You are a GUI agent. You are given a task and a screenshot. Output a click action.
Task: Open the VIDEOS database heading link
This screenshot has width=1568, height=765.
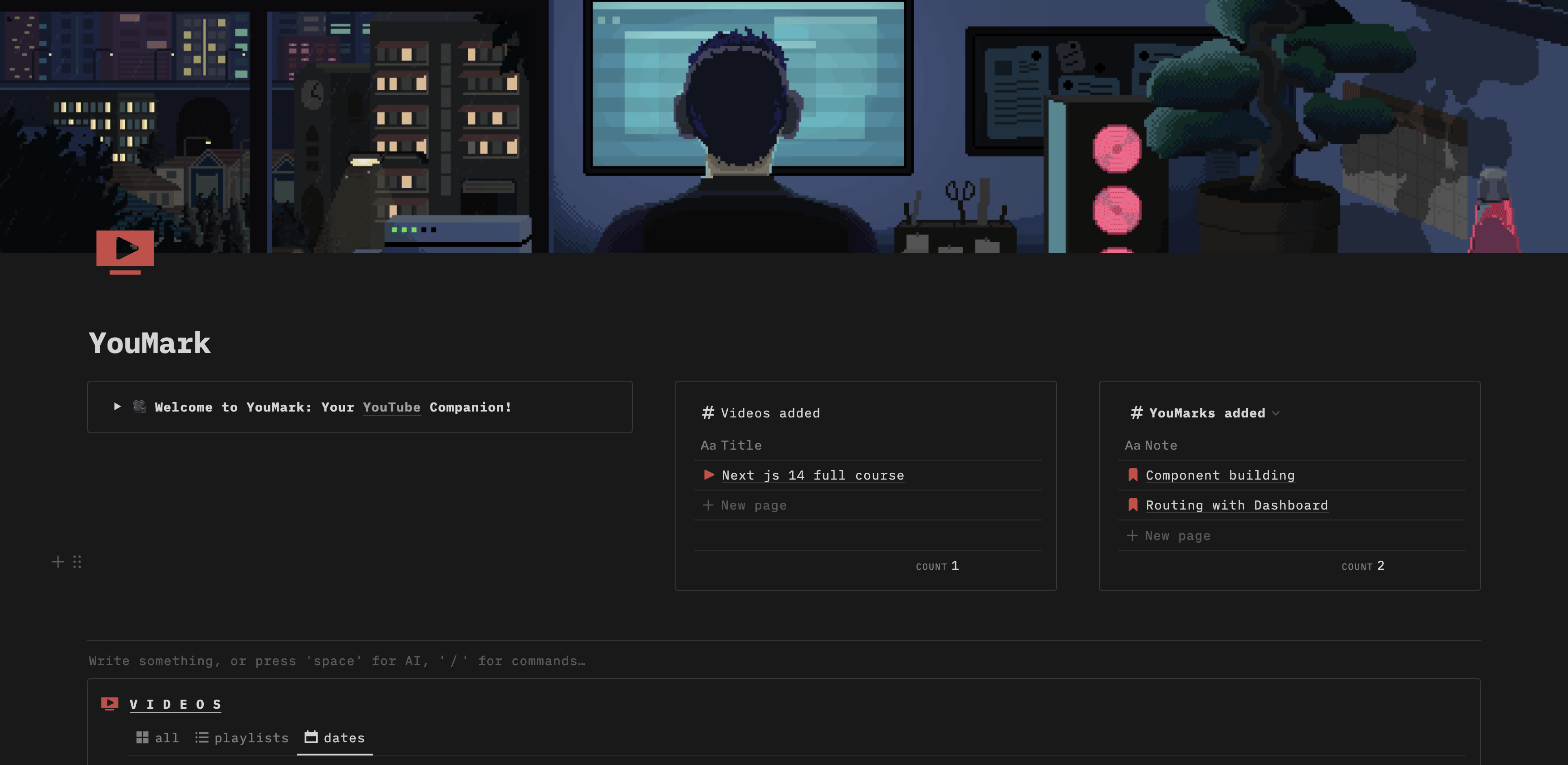[175, 705]
